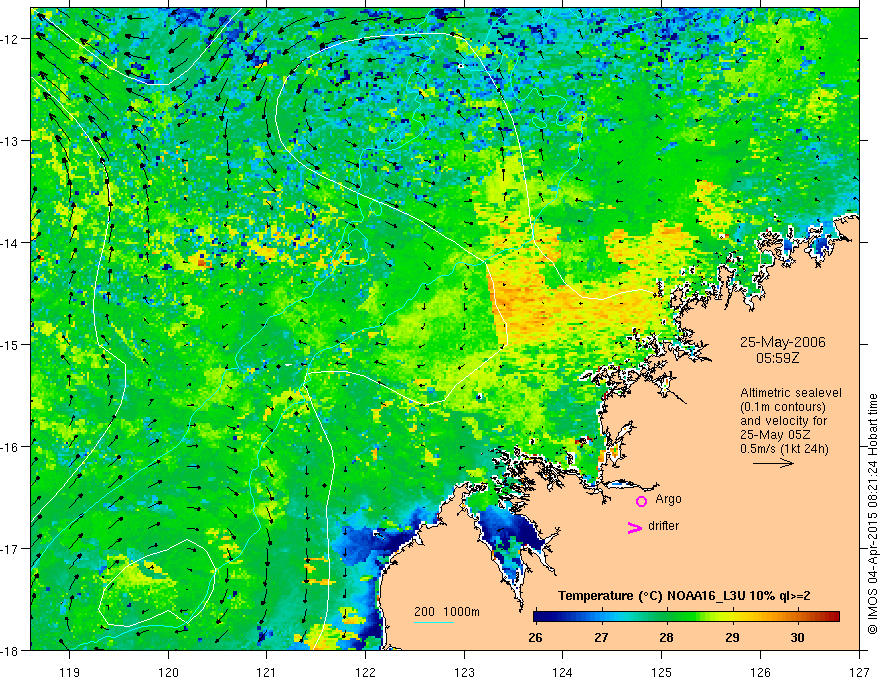Click longitude axis label 122
Screen dimensions: 880x680
coord(365,672)
